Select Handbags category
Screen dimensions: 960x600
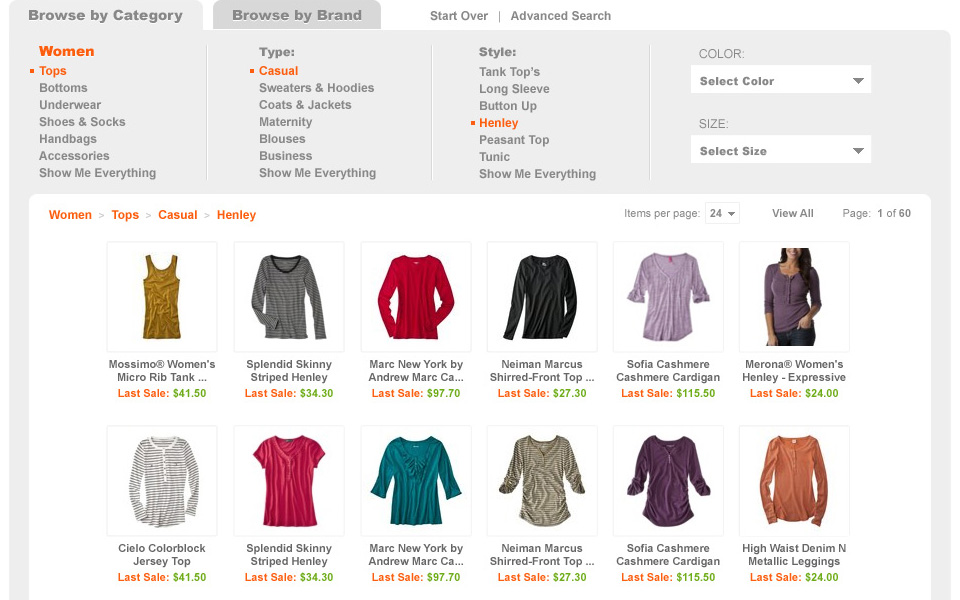[x=68, y=139]
